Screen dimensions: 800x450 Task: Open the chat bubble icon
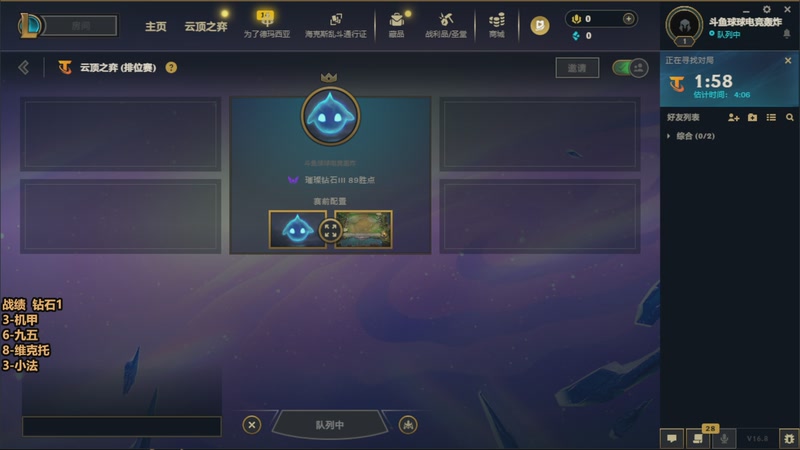pyautogui.click(x=672, y=438)
